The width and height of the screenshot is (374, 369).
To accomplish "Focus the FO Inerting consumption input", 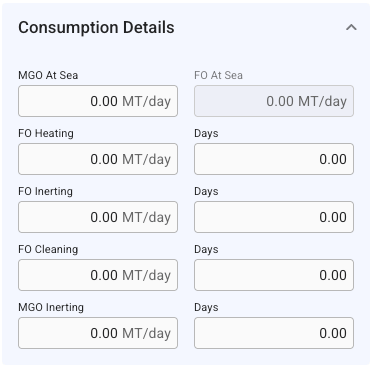I will (98, 217).
